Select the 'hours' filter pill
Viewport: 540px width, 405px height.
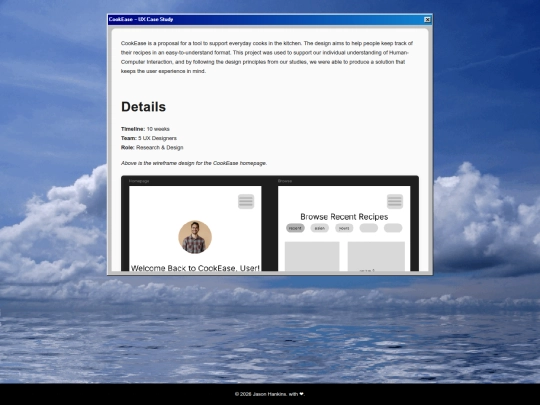click(344, 228)
